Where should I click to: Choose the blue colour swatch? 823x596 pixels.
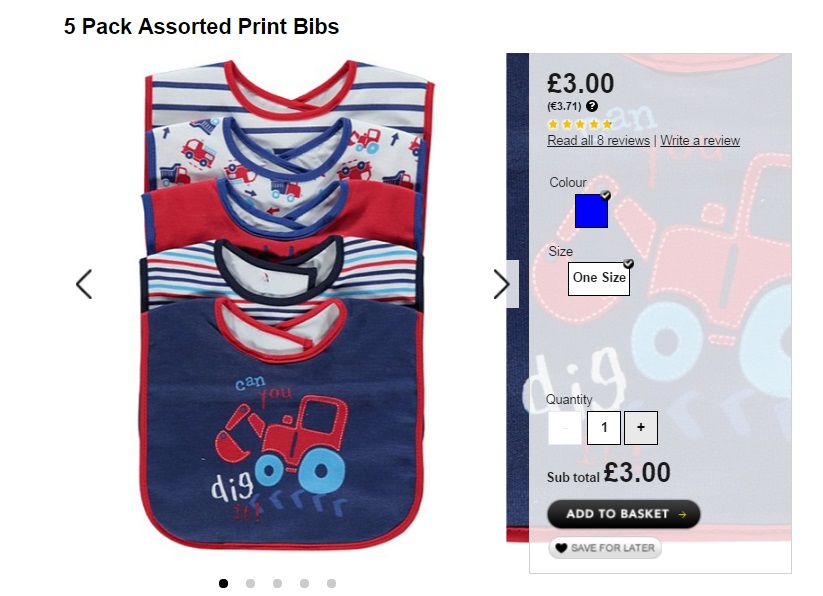(591, 211)
